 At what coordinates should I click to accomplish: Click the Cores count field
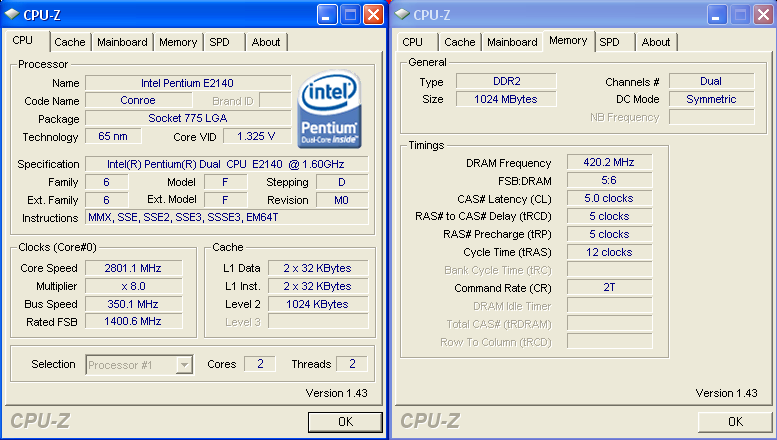pyautogui.click(x=260, y=364)
